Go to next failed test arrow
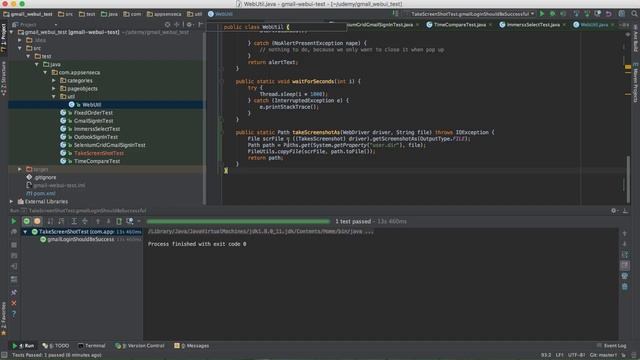 tap(109, 221)
